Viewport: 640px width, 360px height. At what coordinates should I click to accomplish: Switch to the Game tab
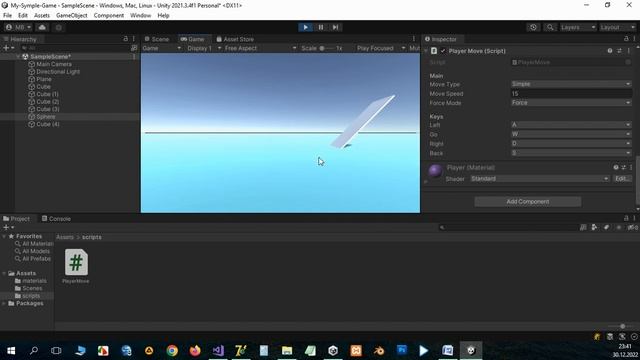[192, 39]
